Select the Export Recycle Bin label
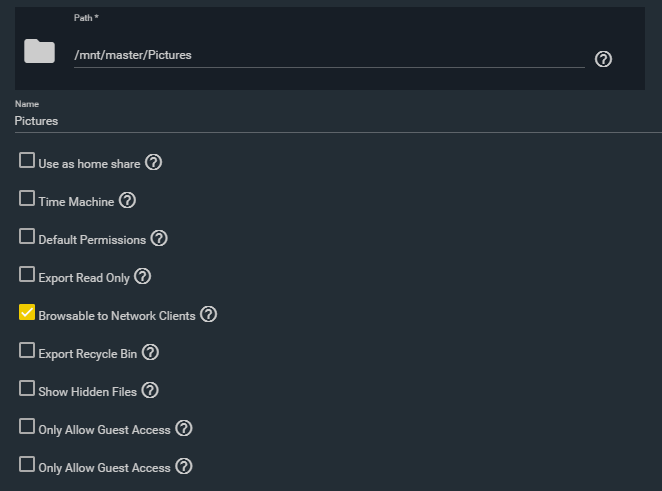 click(88, 354)
